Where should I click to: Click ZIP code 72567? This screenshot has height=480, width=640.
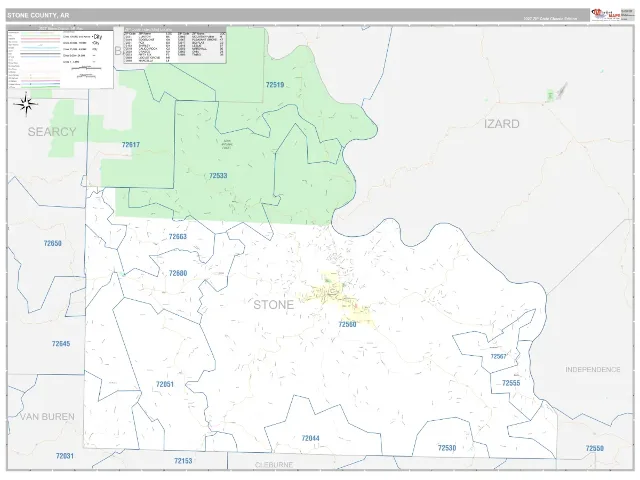coord(498,356)
